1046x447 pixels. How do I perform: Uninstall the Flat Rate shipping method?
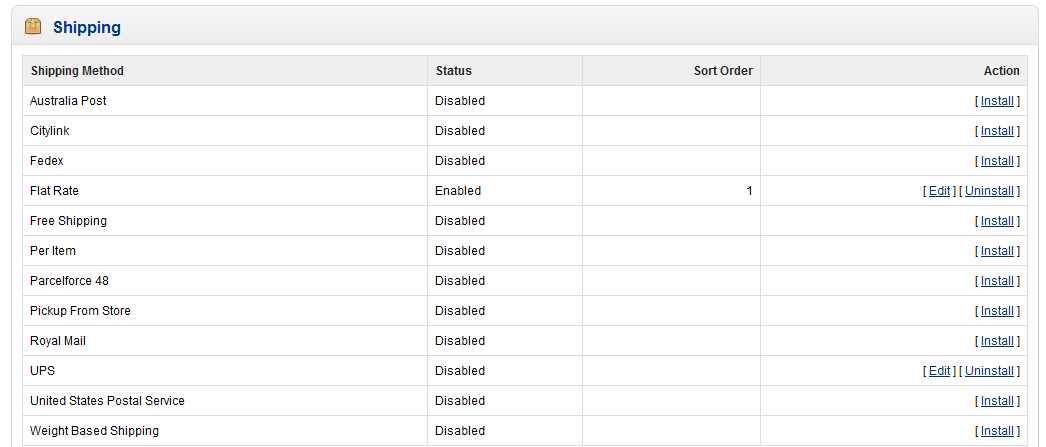tap(989, 191)
